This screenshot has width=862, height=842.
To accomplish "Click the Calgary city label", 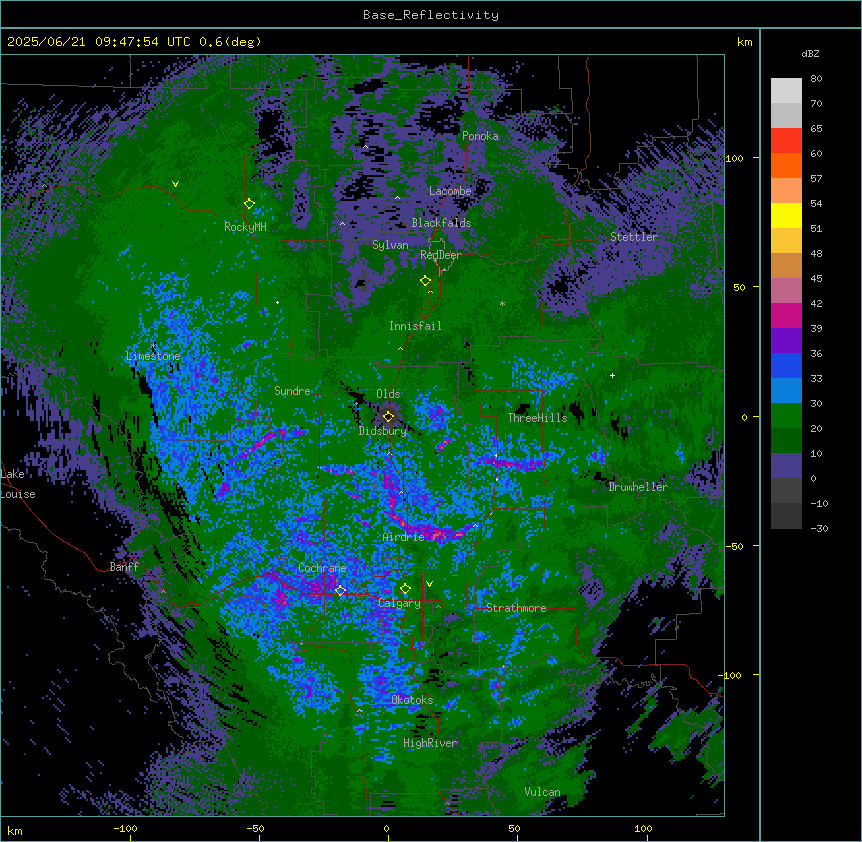I will (x=399, y=603).
